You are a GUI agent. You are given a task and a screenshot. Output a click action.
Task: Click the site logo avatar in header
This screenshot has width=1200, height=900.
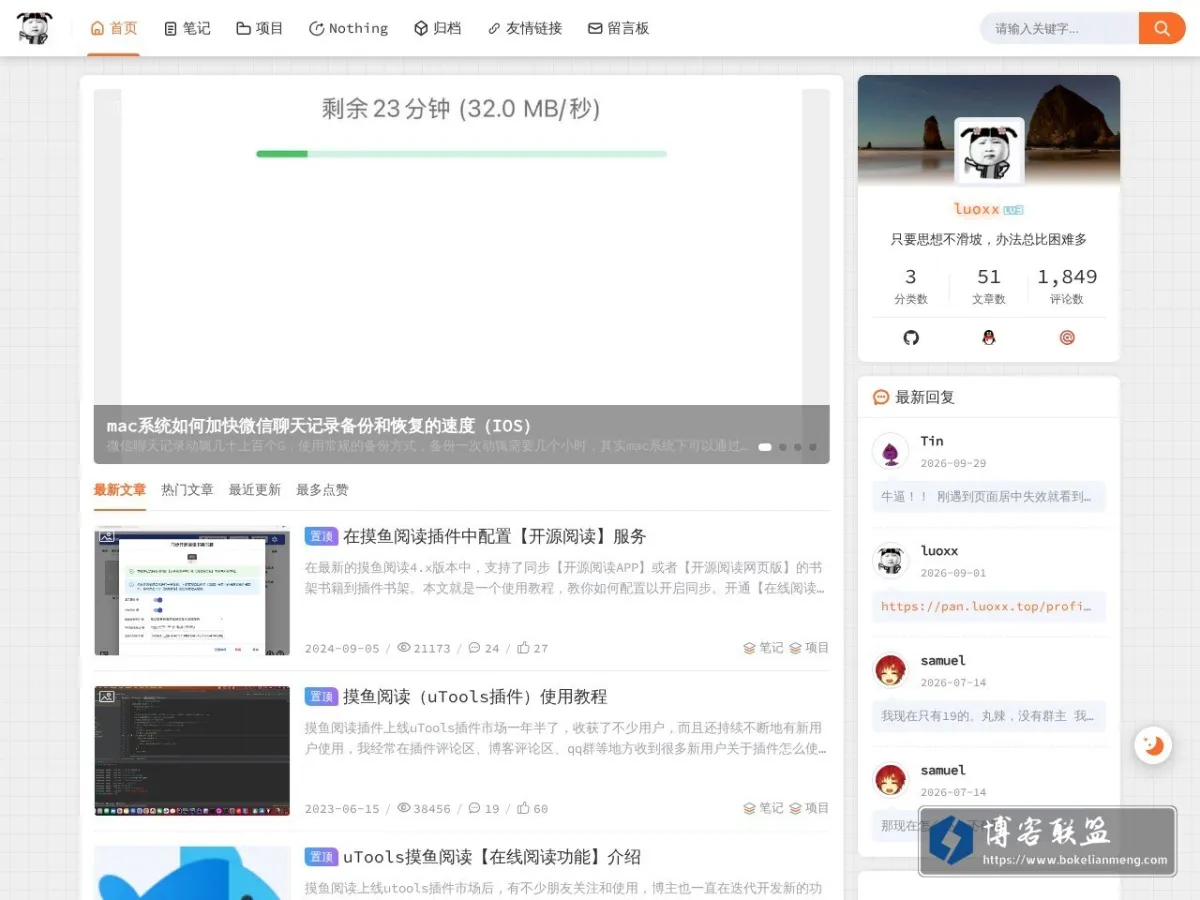pos(35,28)
